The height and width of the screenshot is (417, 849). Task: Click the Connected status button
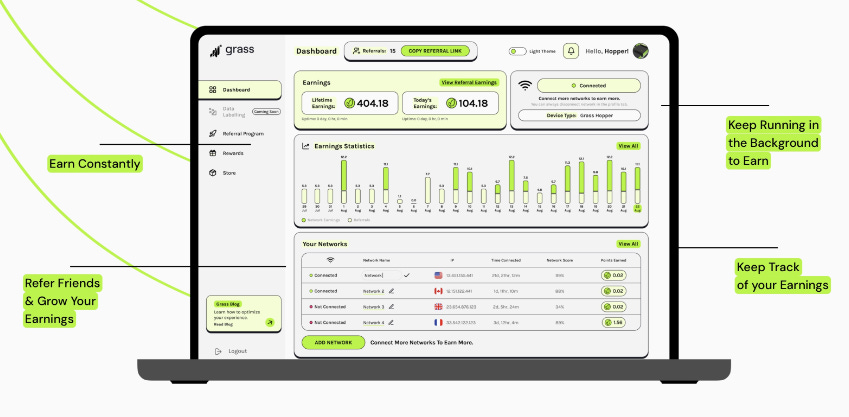click(589, 86)
